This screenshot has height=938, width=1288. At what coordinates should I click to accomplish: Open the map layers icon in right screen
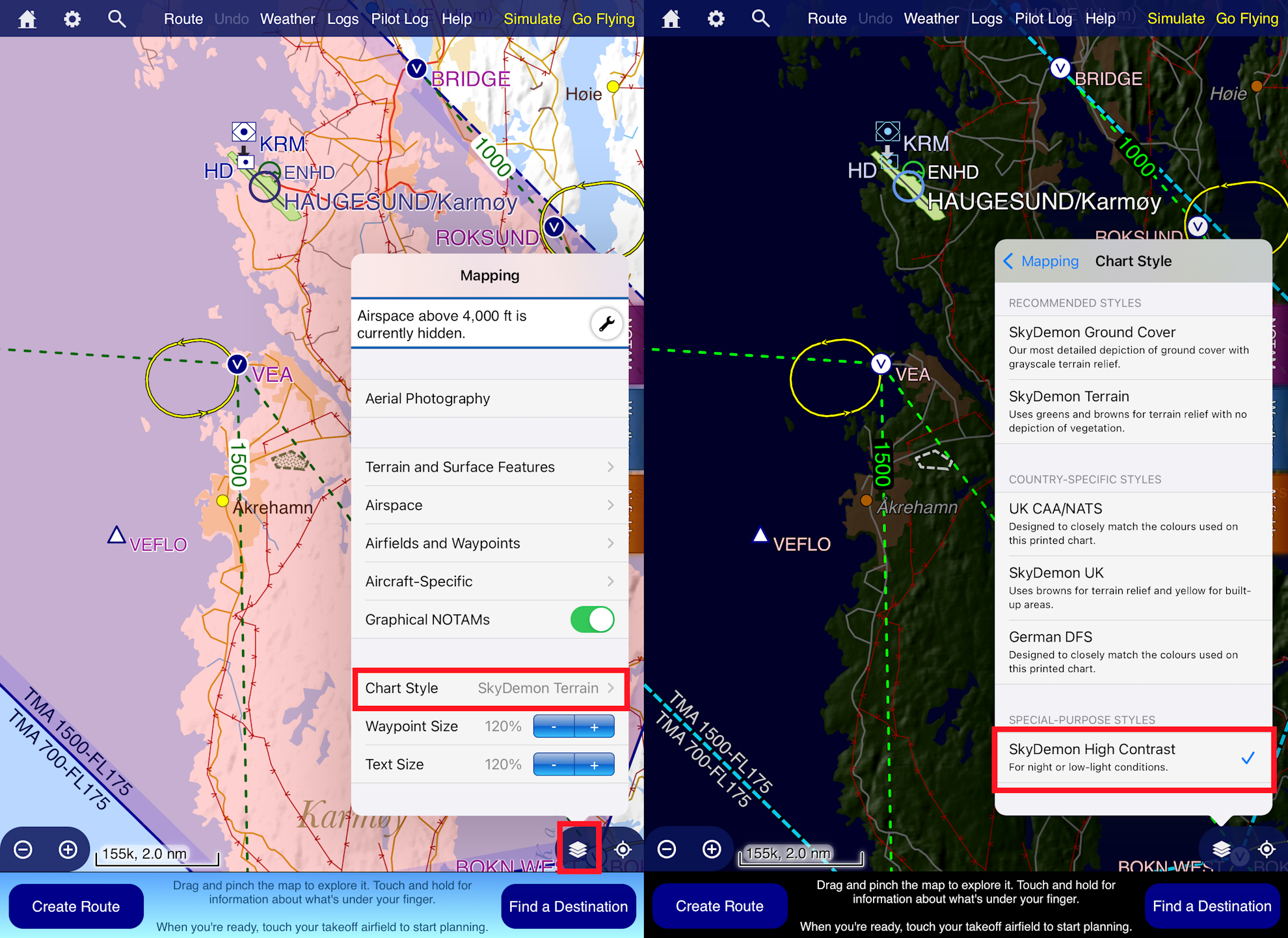coord(1222,849)
